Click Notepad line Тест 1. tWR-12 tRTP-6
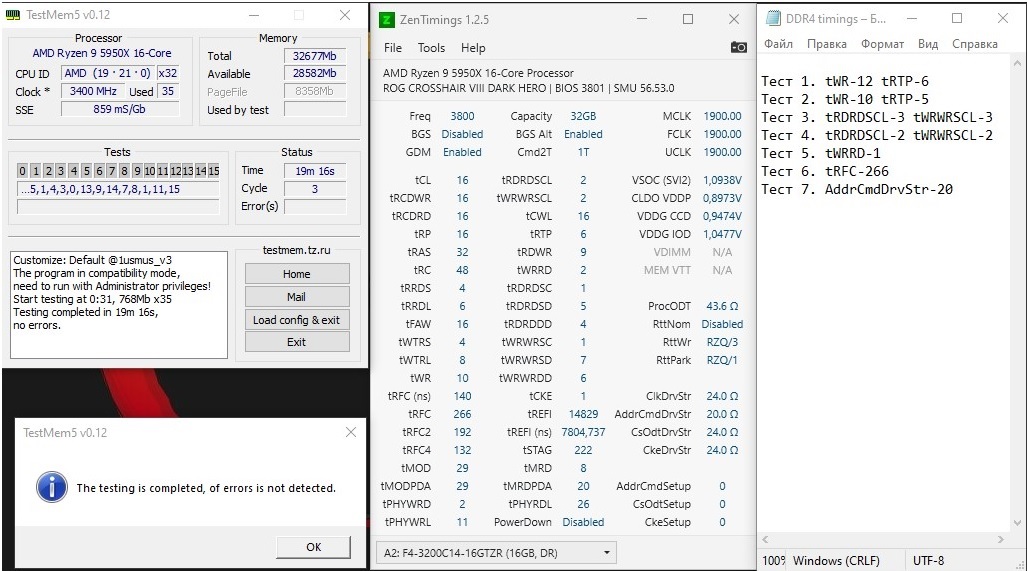 click(x=845, y=81)
